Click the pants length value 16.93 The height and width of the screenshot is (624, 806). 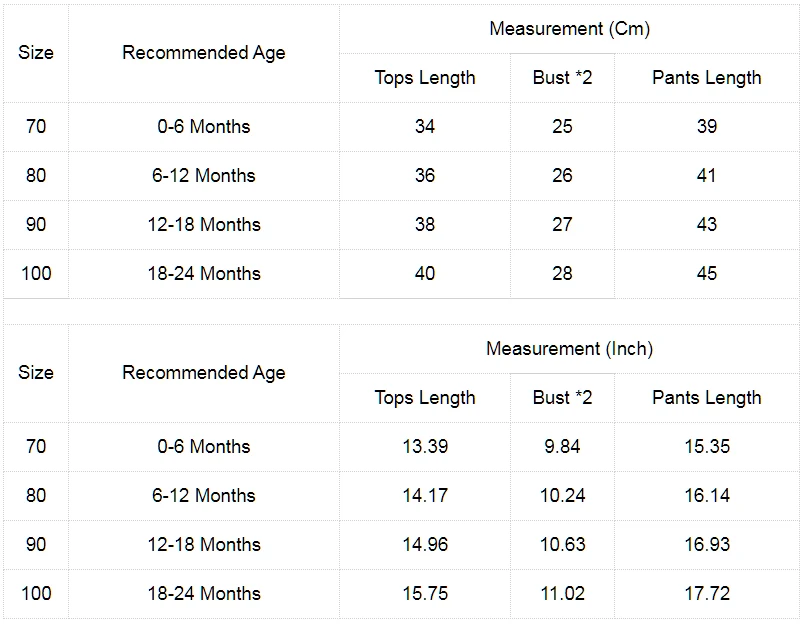pos(707,544)
